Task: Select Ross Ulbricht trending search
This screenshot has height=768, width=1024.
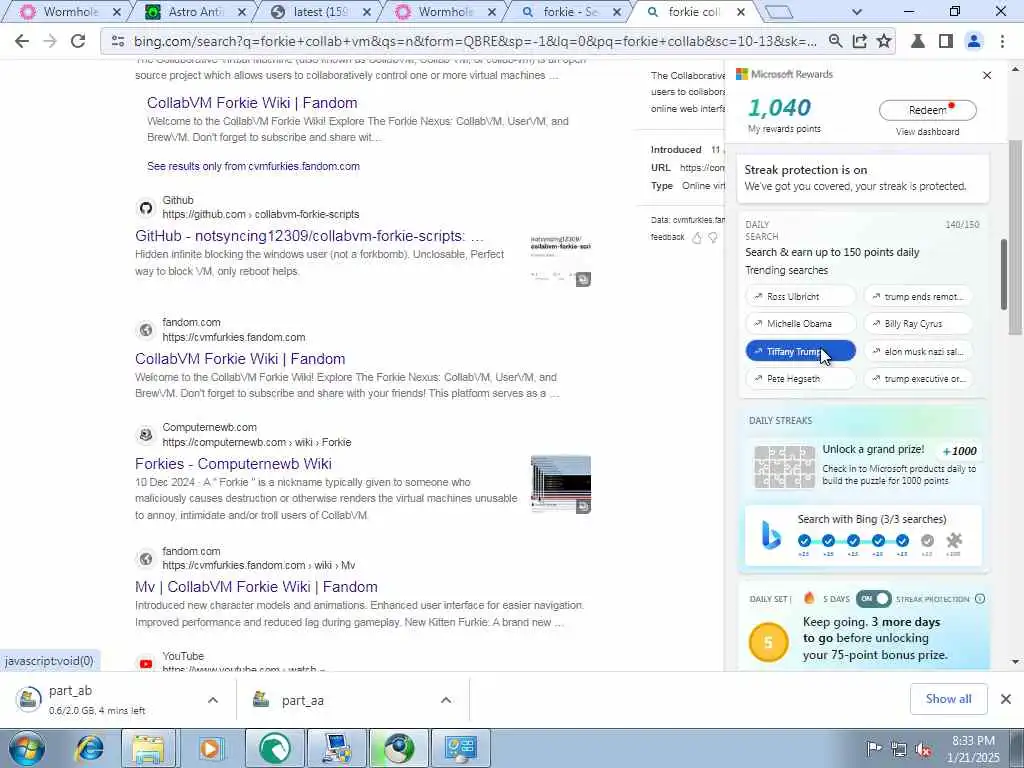Action: click(x=801, y=296)
